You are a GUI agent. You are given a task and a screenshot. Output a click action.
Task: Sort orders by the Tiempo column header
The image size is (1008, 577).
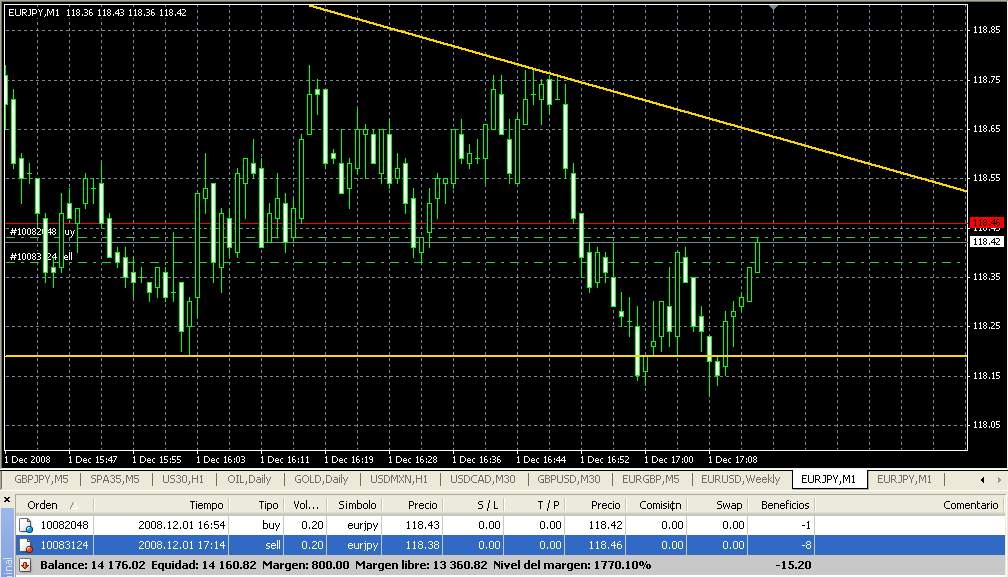point(161,505)
